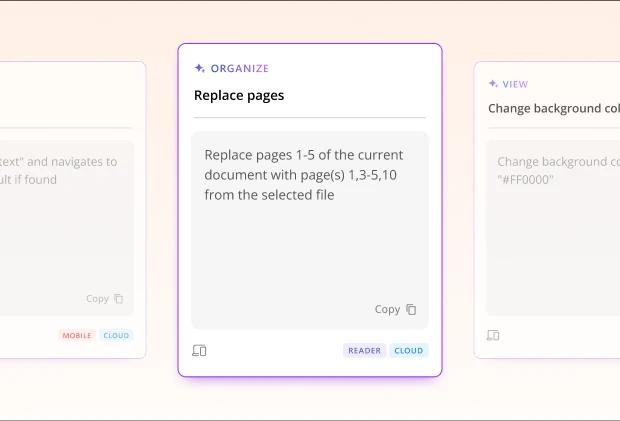Click the "Change background" prompt text line
The width and height of the screenshot is (620, 421).
pos(557,162)
